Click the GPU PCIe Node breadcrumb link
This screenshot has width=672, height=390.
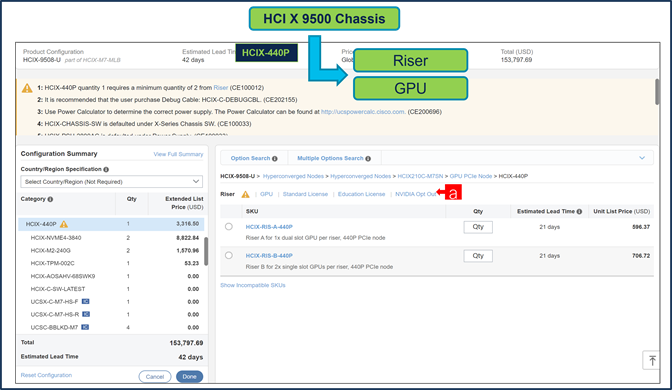471,176
